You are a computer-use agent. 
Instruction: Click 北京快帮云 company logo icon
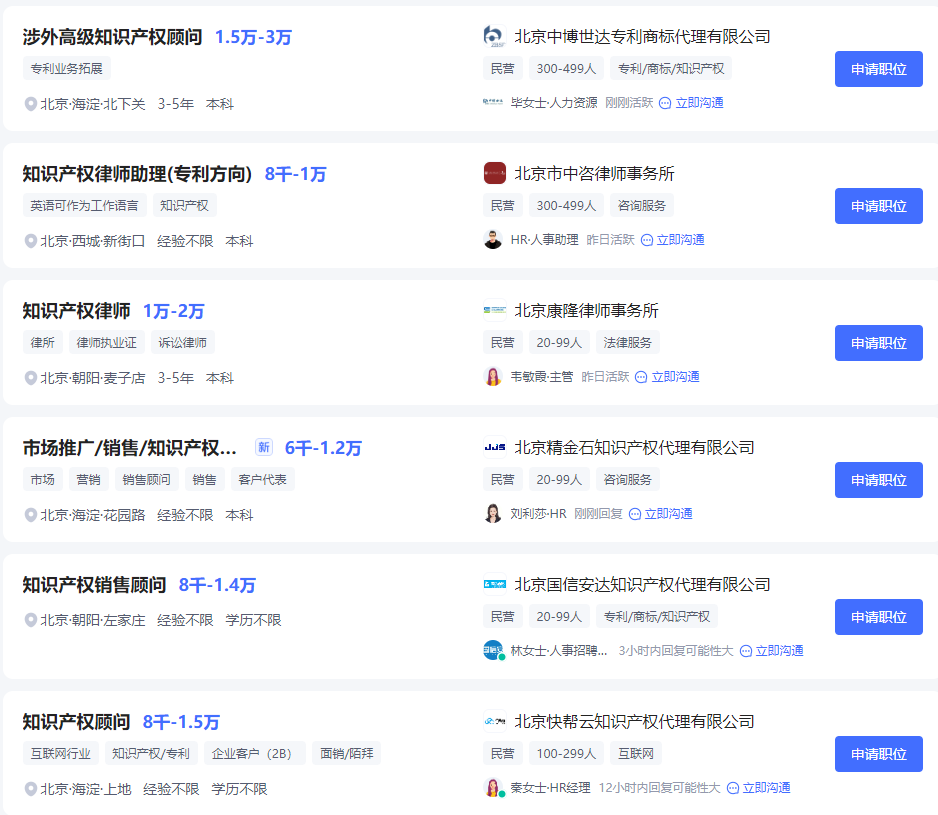click(494, 721)
